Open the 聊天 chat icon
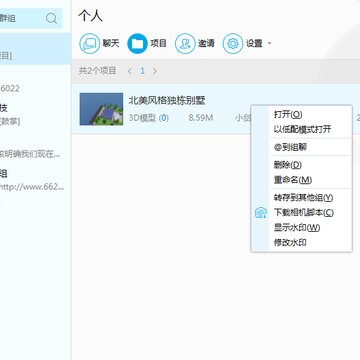360x360 pixels. coord(90,43)
